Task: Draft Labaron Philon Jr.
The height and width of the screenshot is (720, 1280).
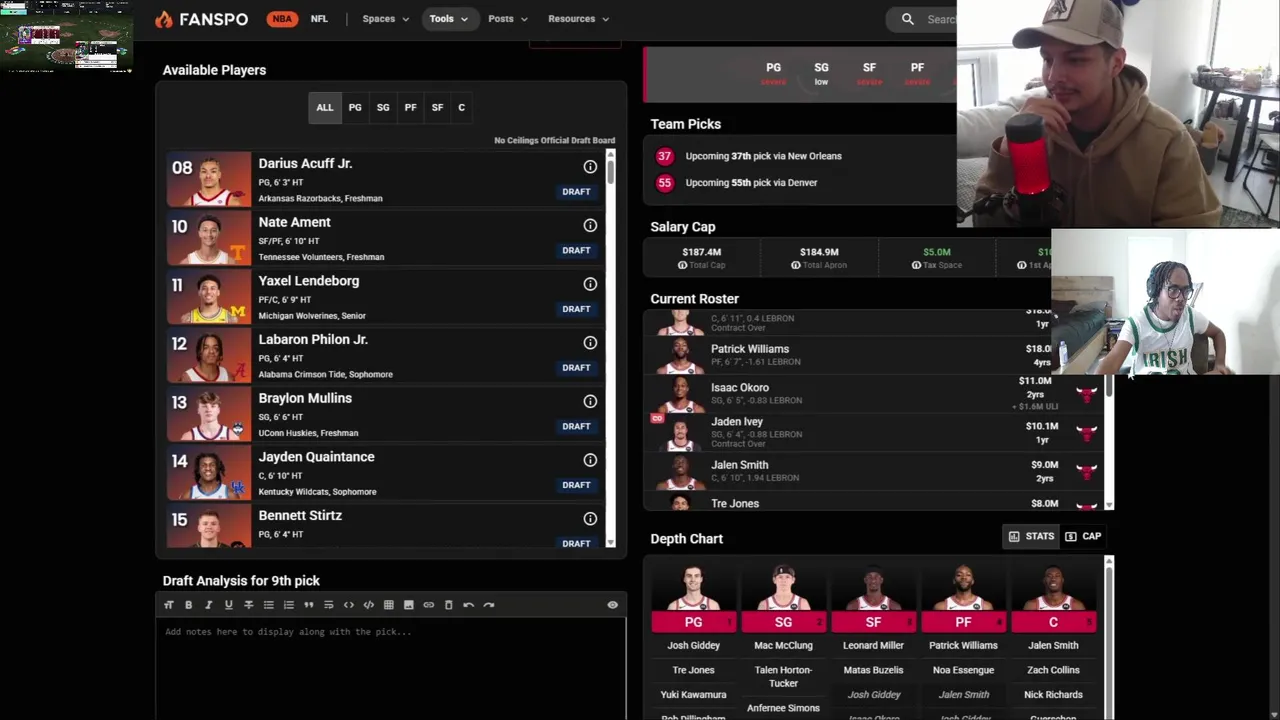Action: coord(576,368)
